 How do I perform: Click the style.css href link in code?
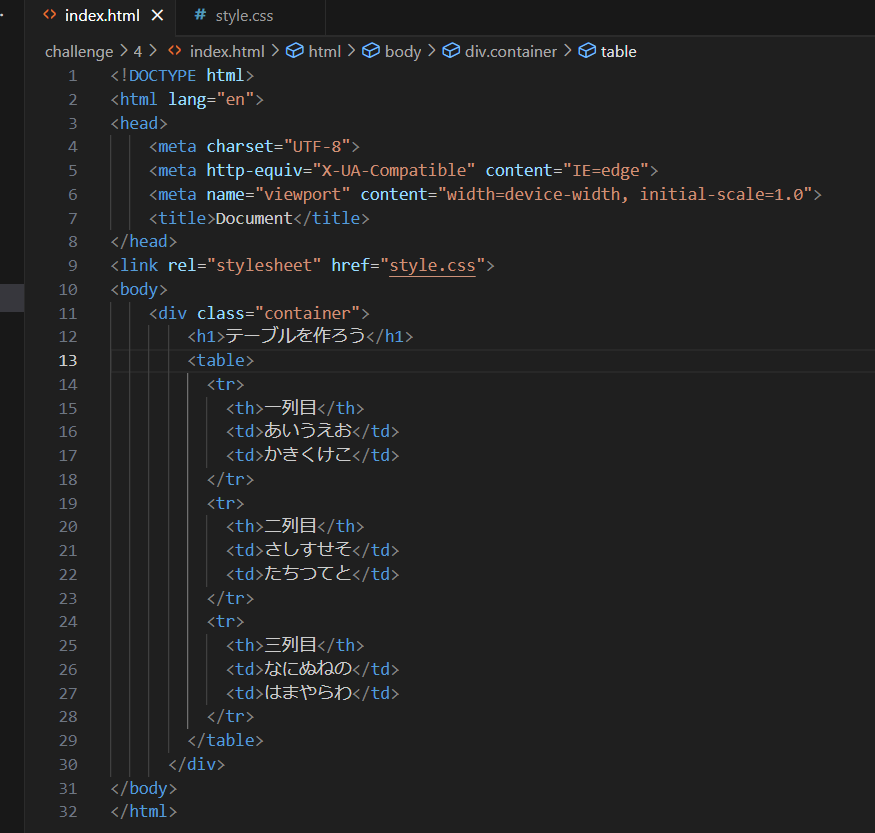(432, 265)
